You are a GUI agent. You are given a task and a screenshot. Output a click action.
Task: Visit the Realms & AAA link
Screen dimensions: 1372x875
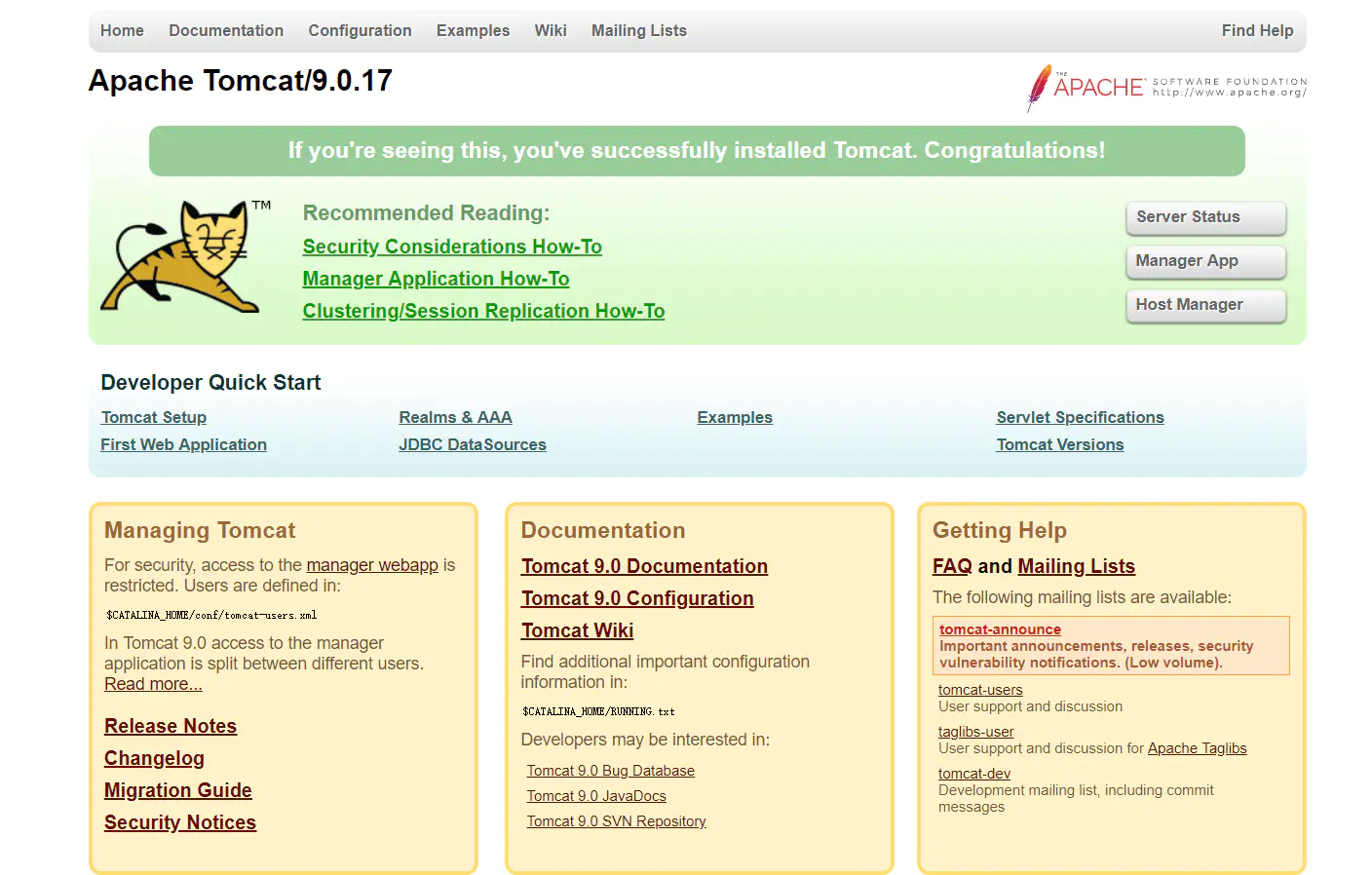pyautogui.click(x=455, y=417)
